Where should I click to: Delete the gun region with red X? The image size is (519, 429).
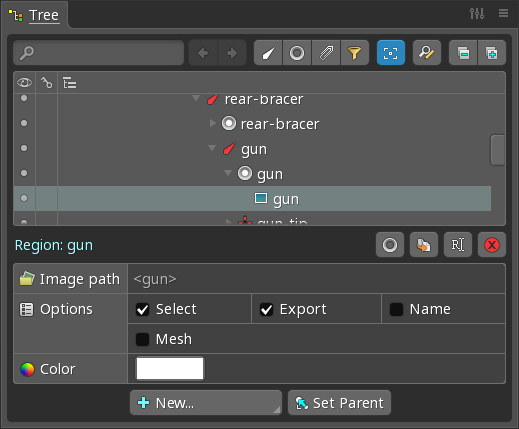[x=492, y=245]
